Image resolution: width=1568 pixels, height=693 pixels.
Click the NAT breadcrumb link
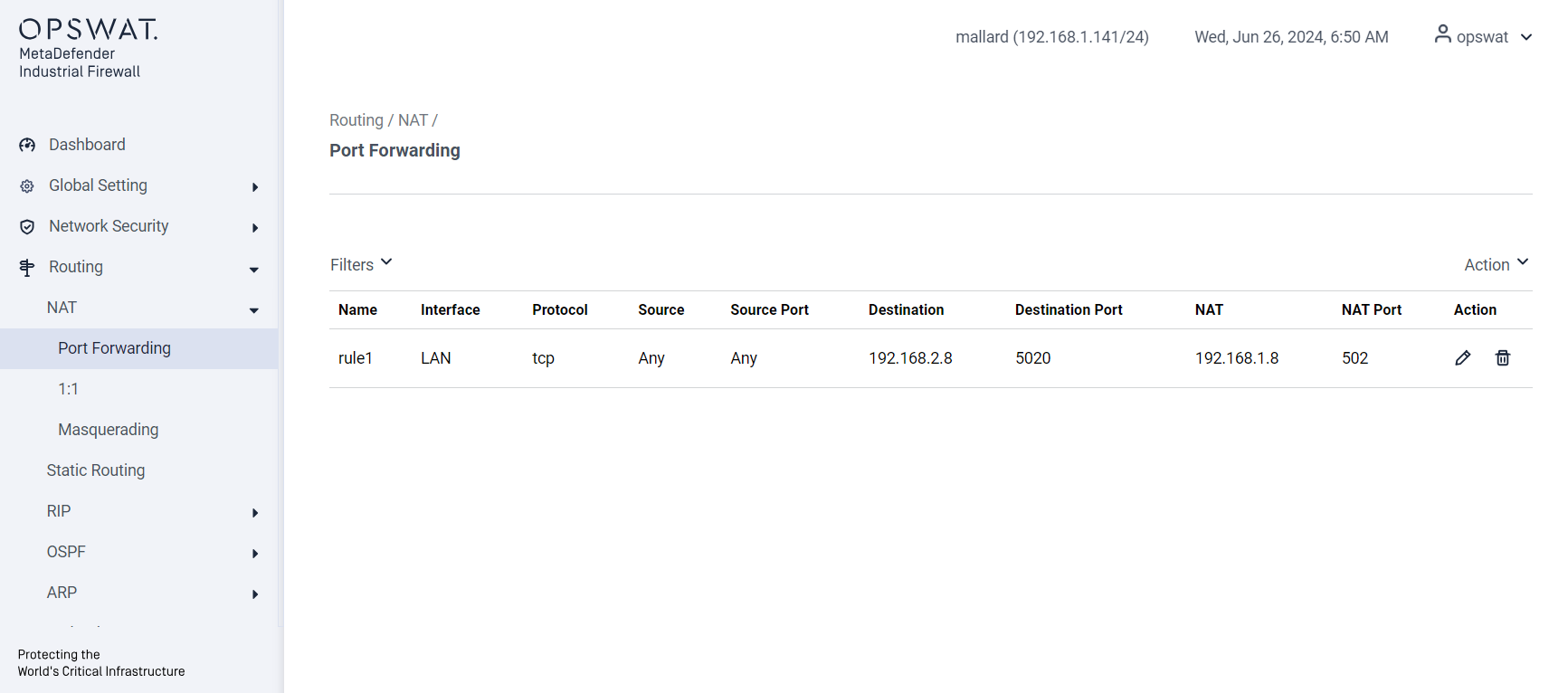tap(413, 120)
